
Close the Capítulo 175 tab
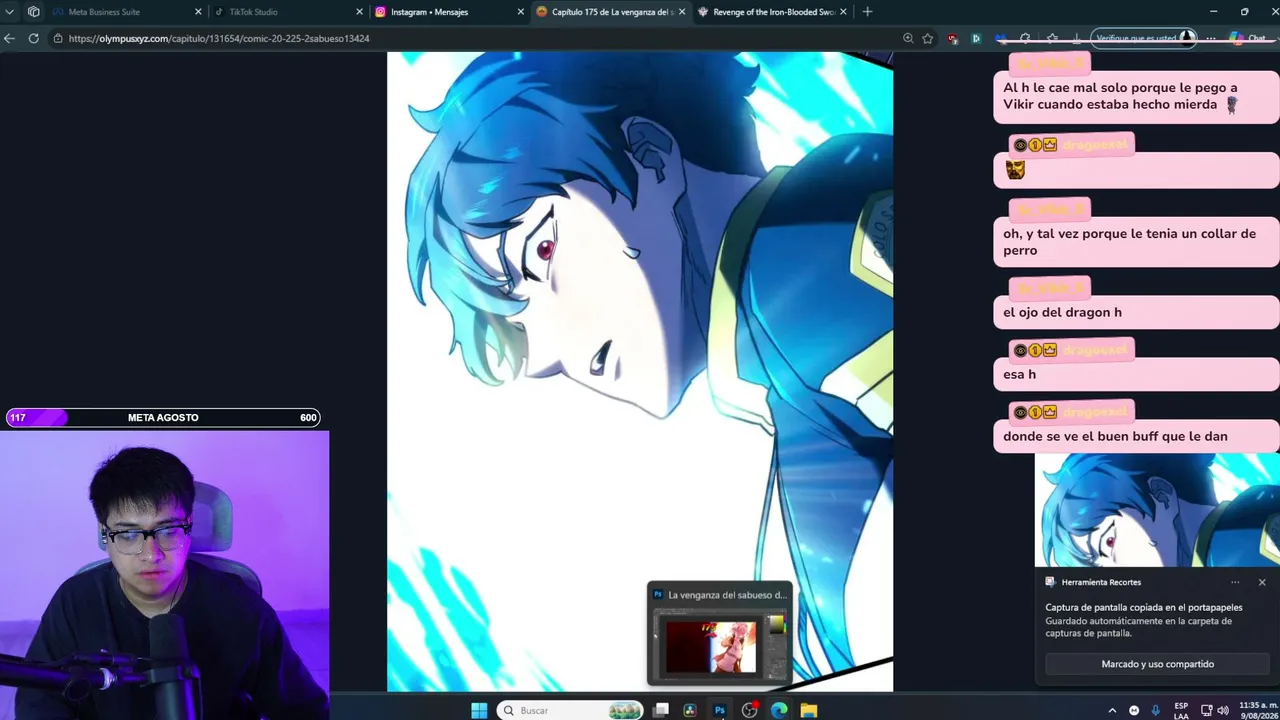click(x=682, y=12)
